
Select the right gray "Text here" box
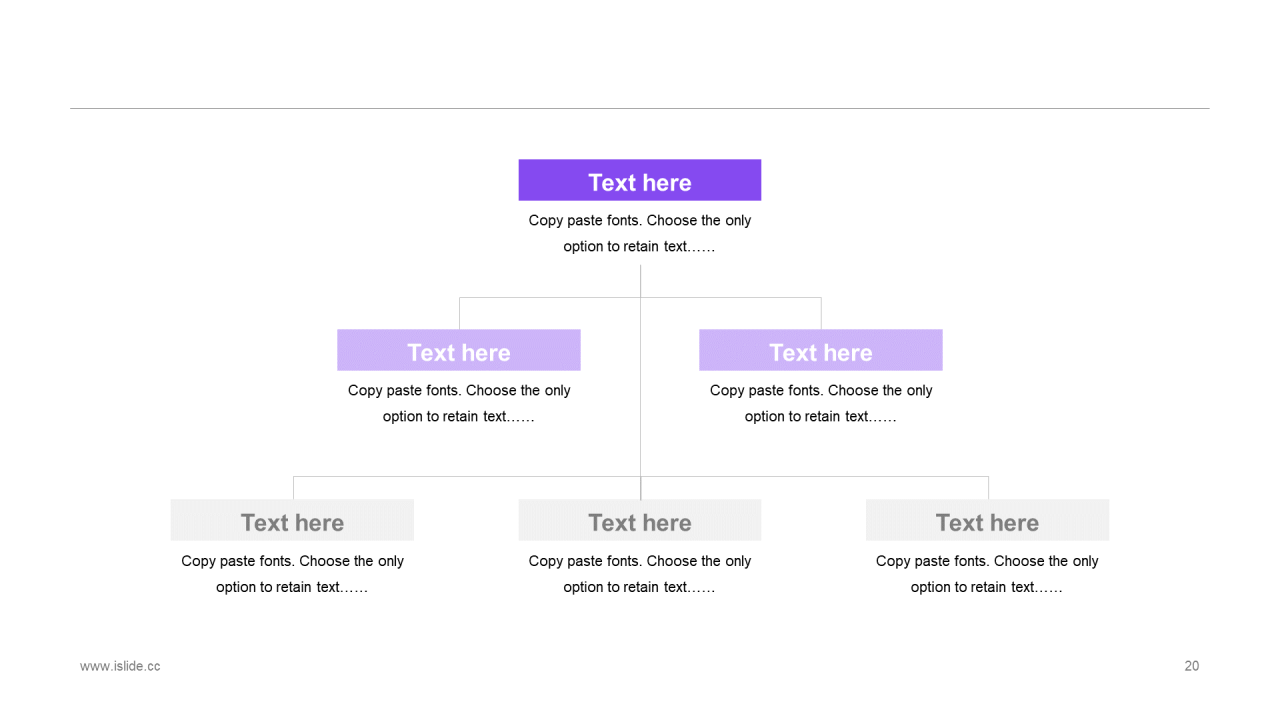pyautogui.click(x=987, y=521)
